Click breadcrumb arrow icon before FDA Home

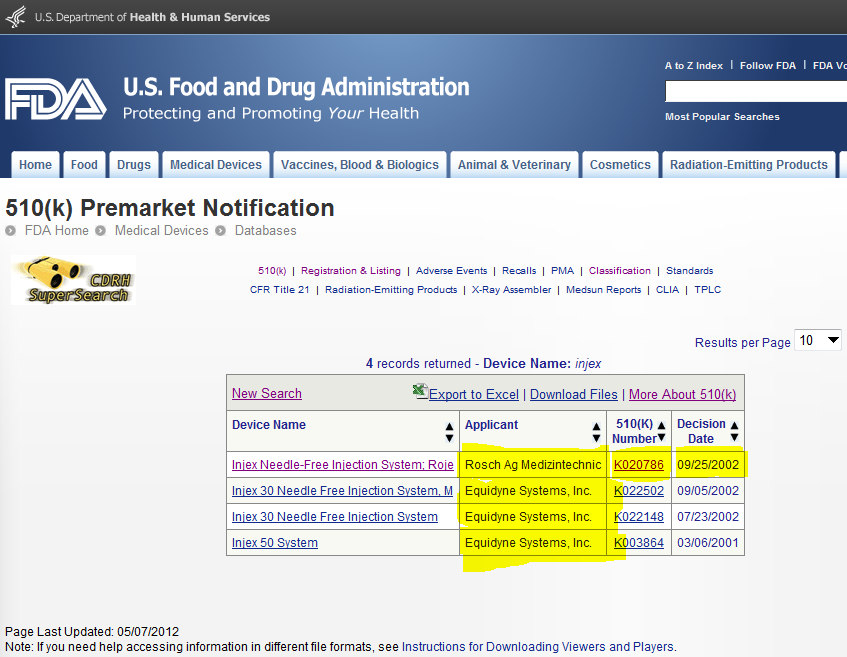[x=10, y=231]
